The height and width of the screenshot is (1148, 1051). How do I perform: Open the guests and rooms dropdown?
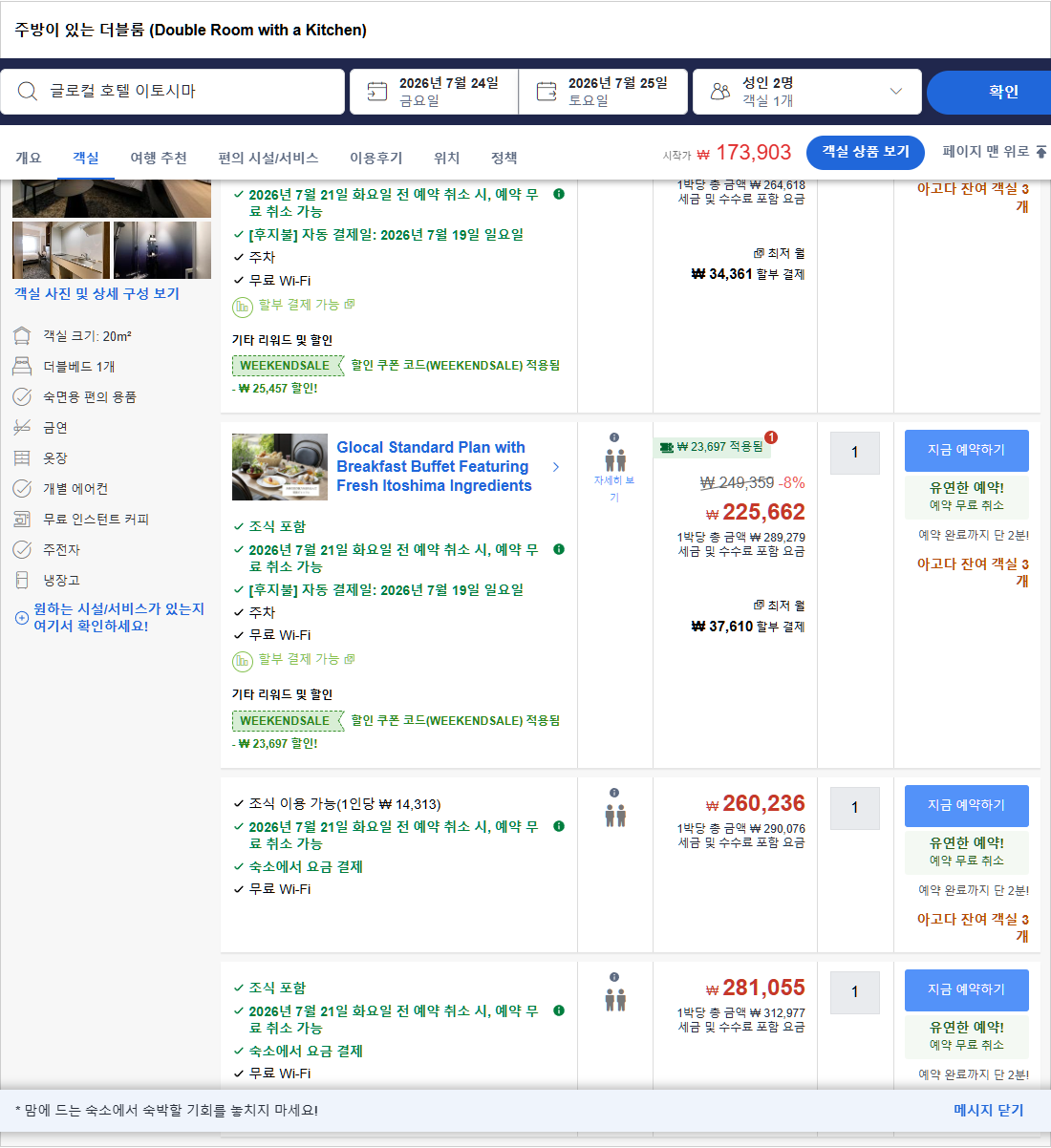(x=807, y=92)
